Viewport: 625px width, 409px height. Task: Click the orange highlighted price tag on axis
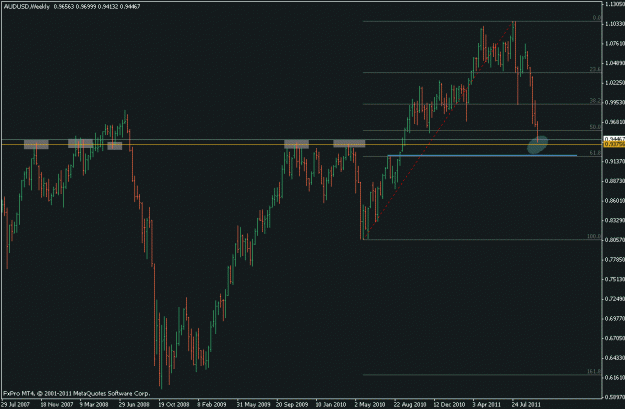point(614,144)
